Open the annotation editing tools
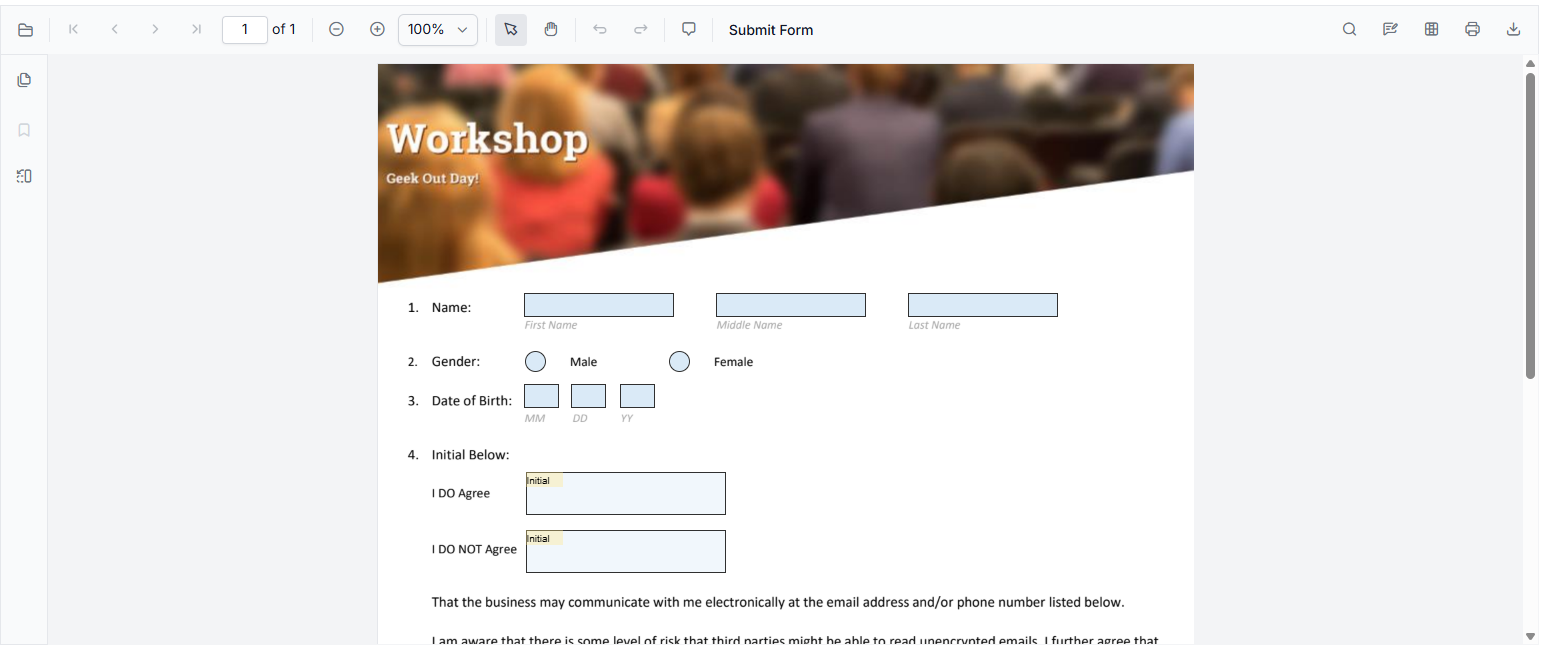Image resolution: width=1543 pixels, height=653 pixels. tap(1390, 29)
